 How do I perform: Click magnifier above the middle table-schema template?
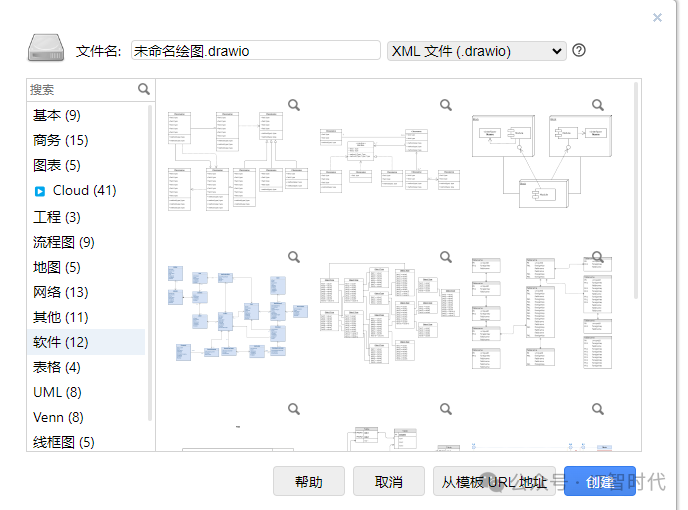tap(446, 257)
